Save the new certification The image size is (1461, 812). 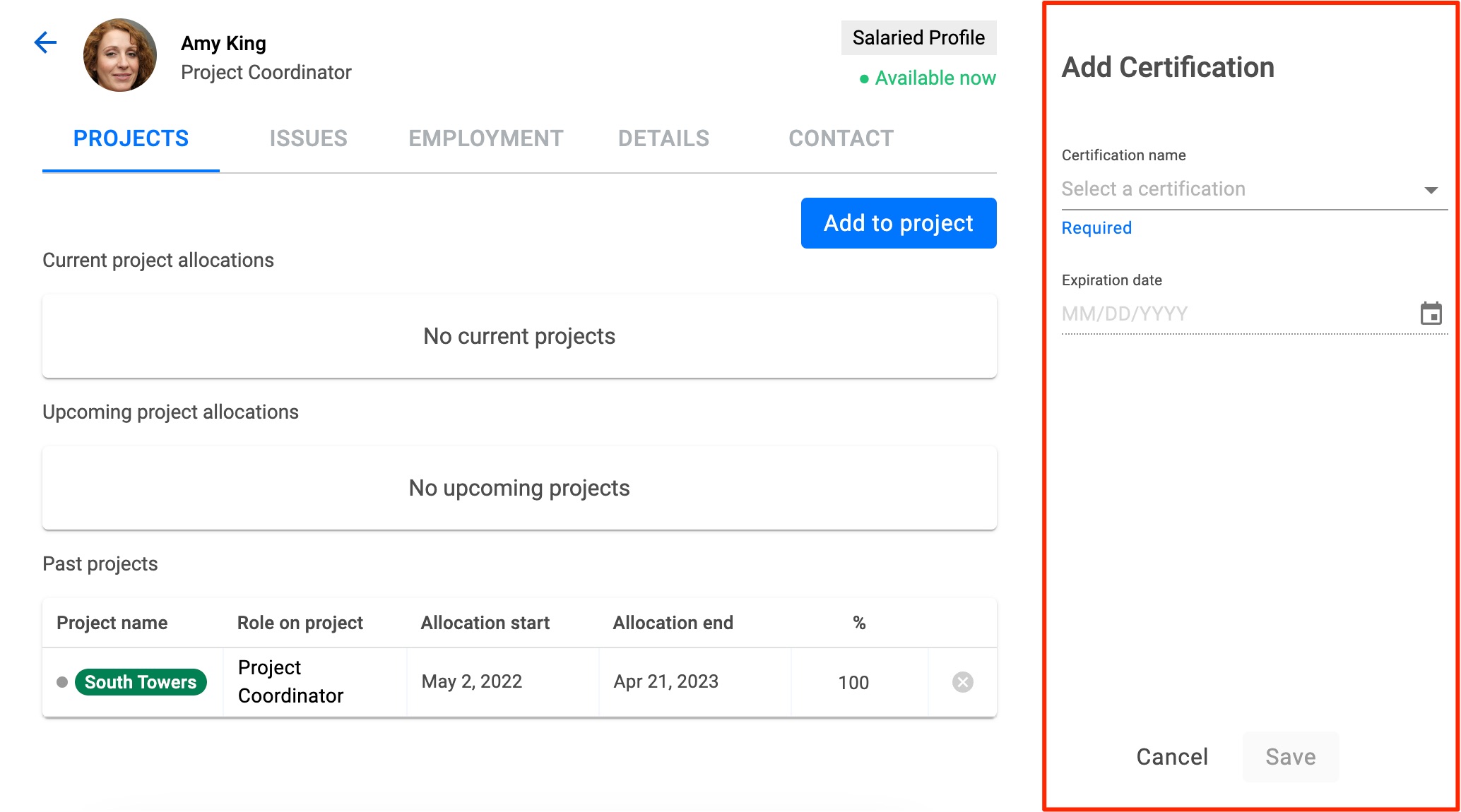(x=1291, y=757)
